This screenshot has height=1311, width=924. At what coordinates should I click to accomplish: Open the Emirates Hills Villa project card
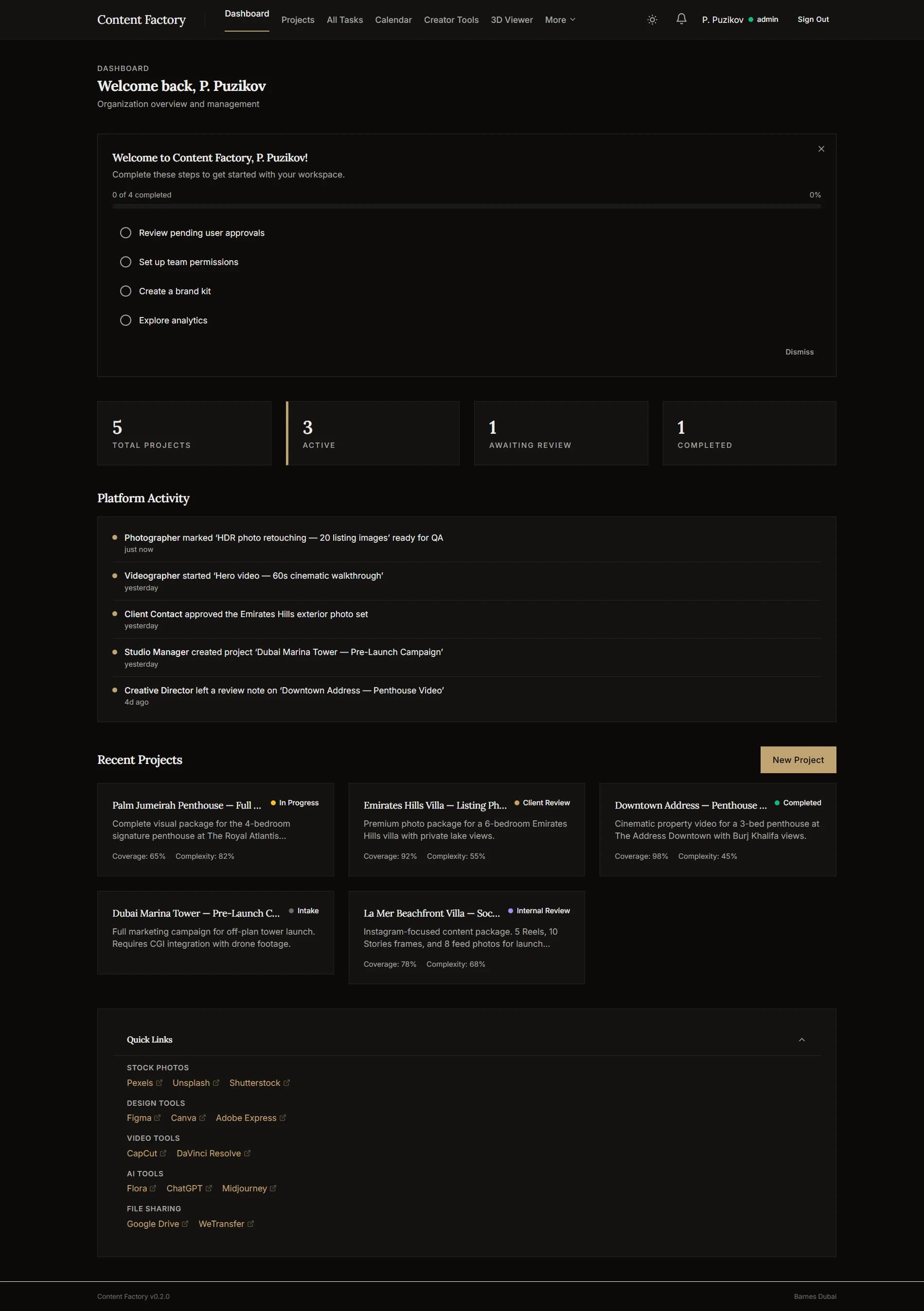pyautogui.click(x=466, y=829)
